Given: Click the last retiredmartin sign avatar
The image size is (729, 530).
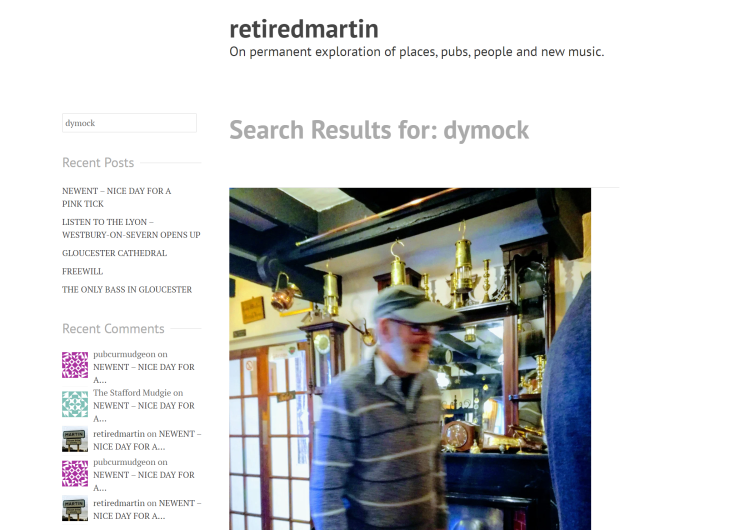Looking at the screenshot, I should point(75,508).
